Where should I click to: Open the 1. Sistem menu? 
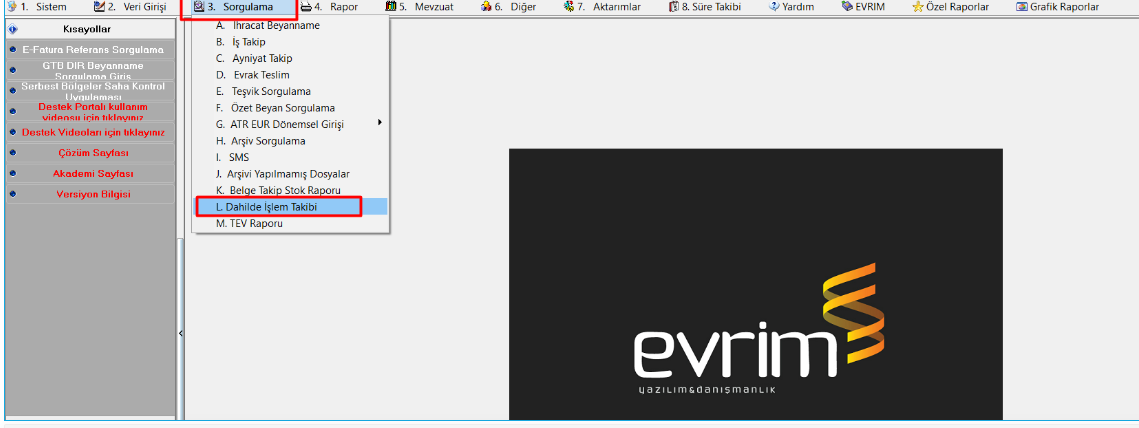tap(36, 7)
